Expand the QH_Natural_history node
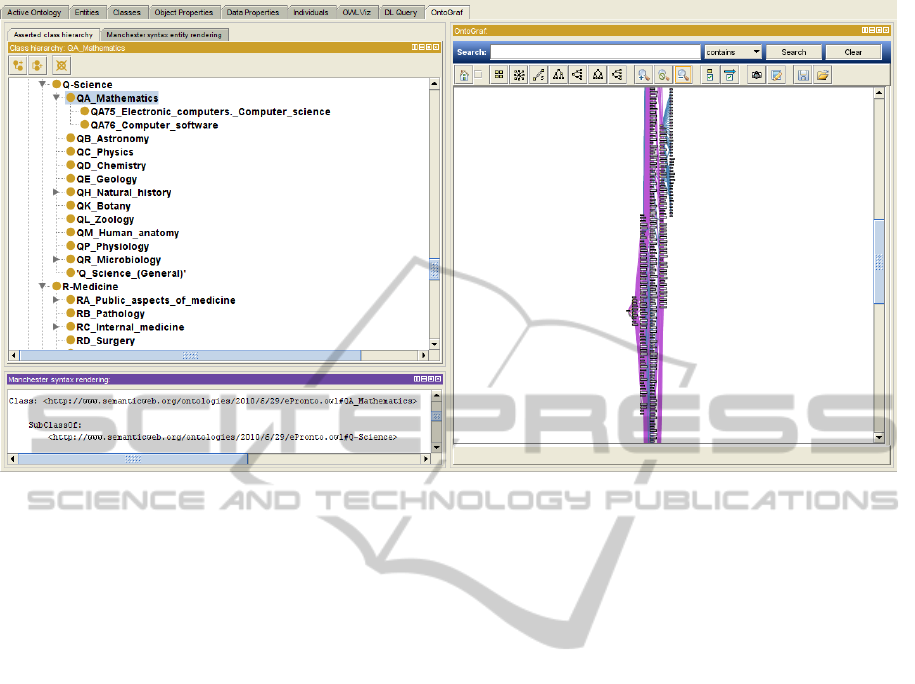Image resolution: width=915 pixels, height=684 pixels. 57,193
